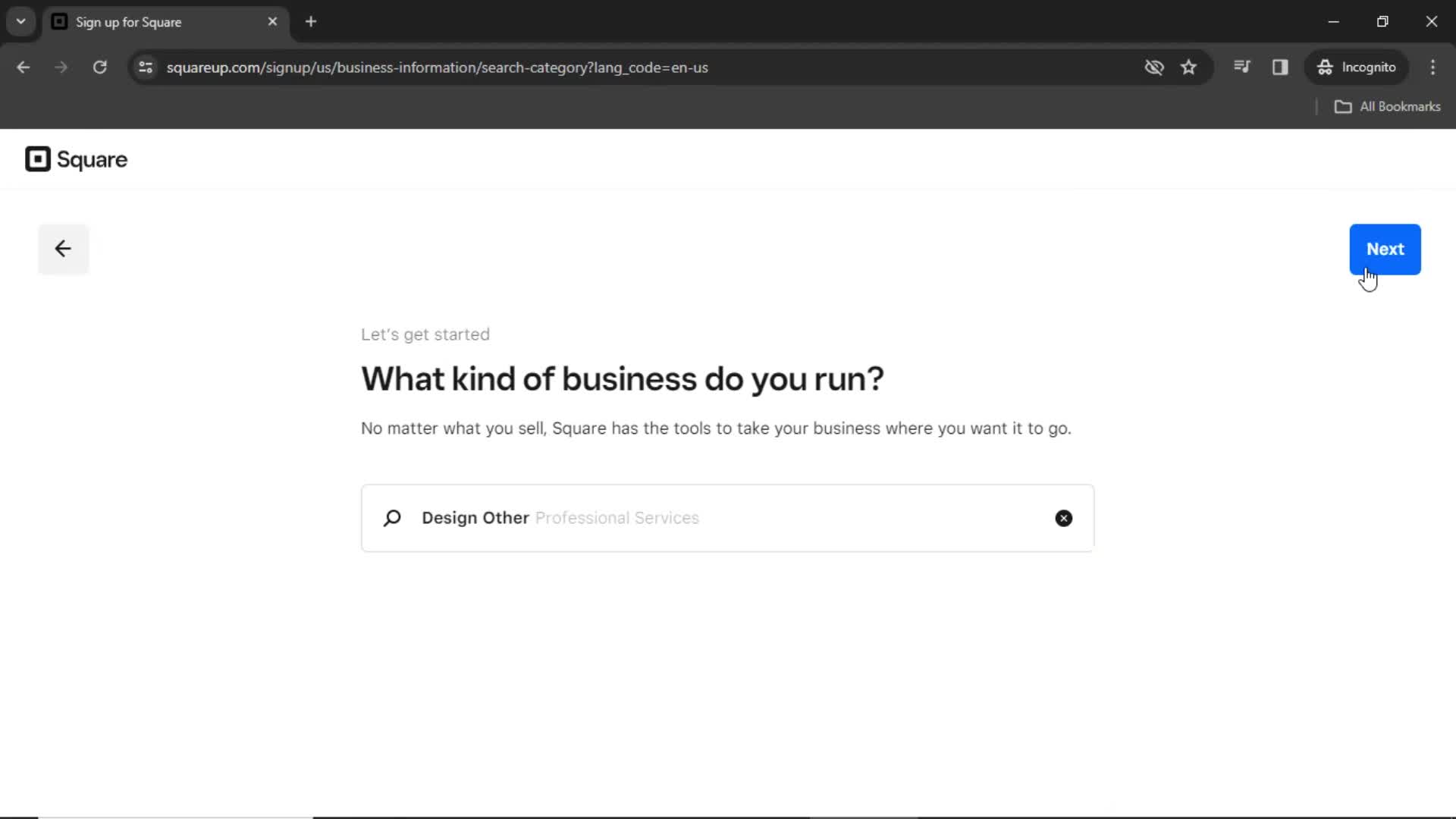Click the heading 'What kind of business do you run?'
Image resolution: width=1456 pixels, height=819 pixels.
coord(622,379)
